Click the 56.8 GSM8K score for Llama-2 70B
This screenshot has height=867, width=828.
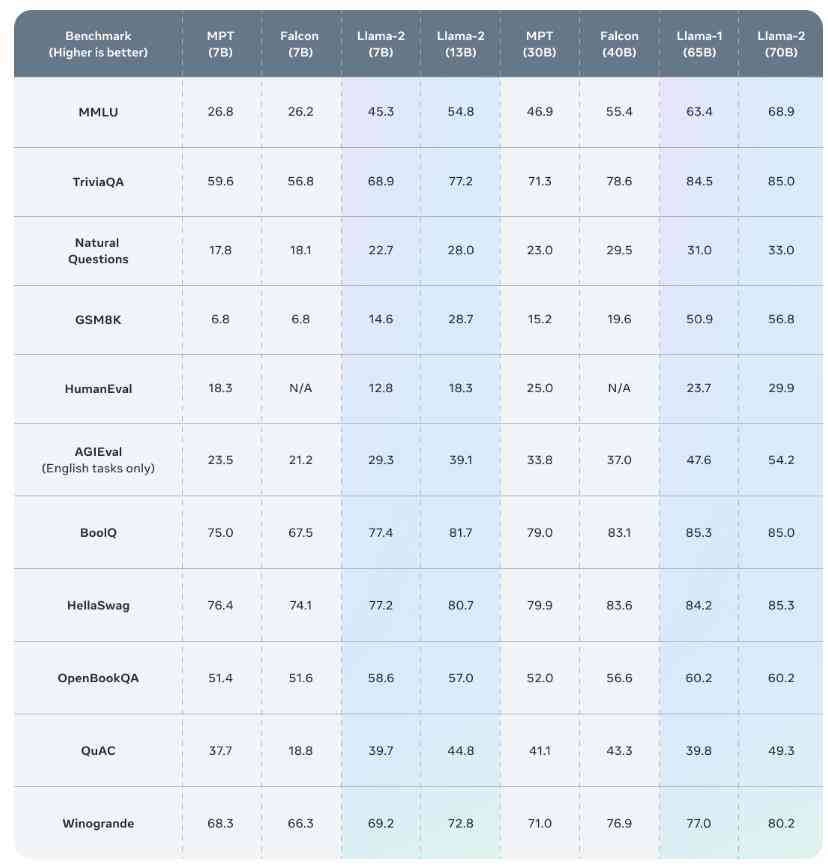click(780, 319)
